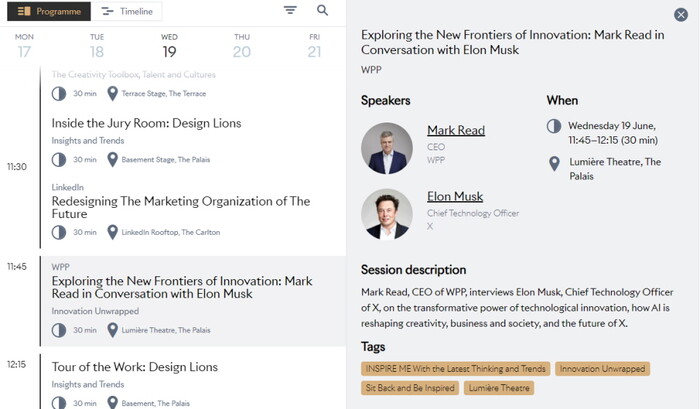Click the Sit Back and Be Inspired tag
The image size is (700, 409).
click(x=410, y=388)
